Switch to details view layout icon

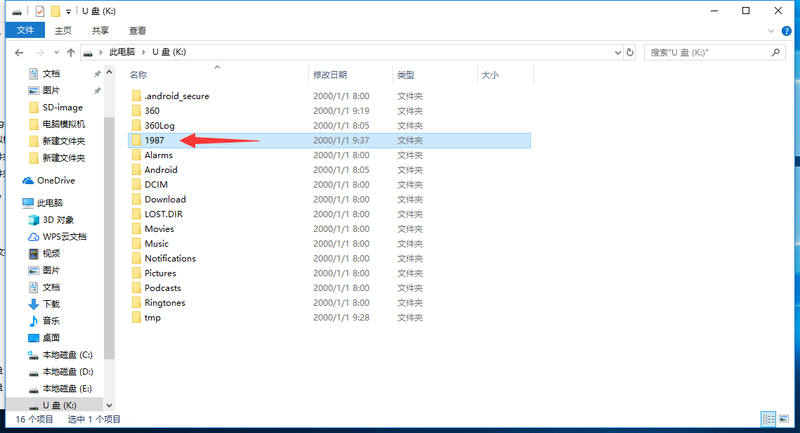click(x=768, y=419)
